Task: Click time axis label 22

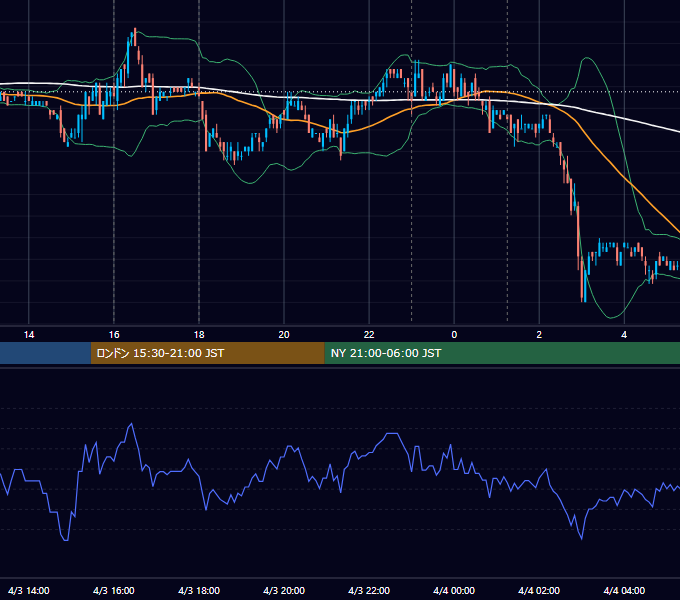Action: pyautogui.click(x=369, y=335)
